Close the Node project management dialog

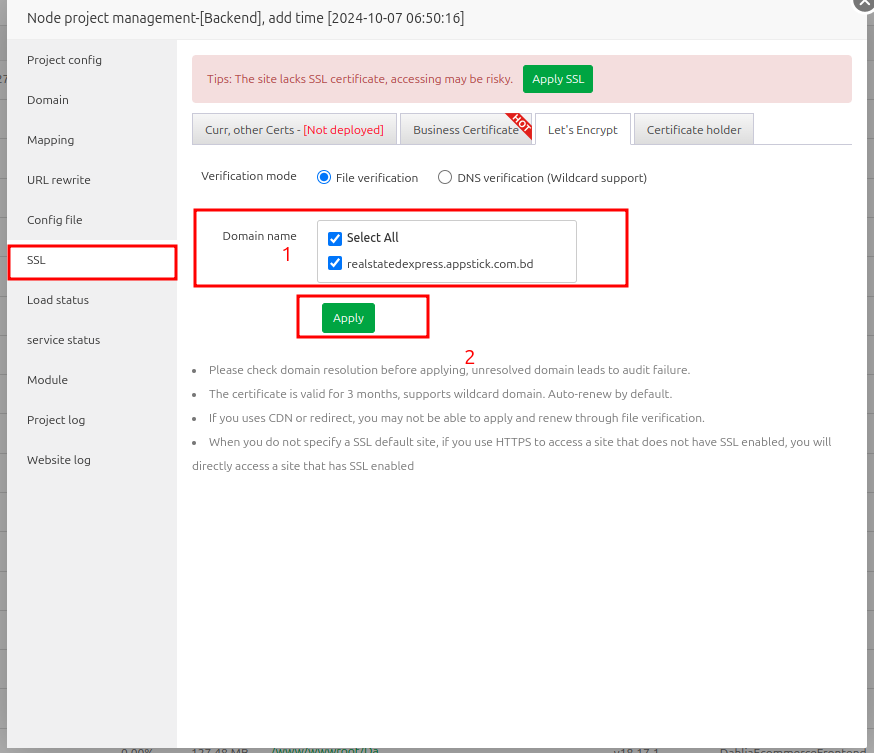pyautogui.click(x=863, y=3)
